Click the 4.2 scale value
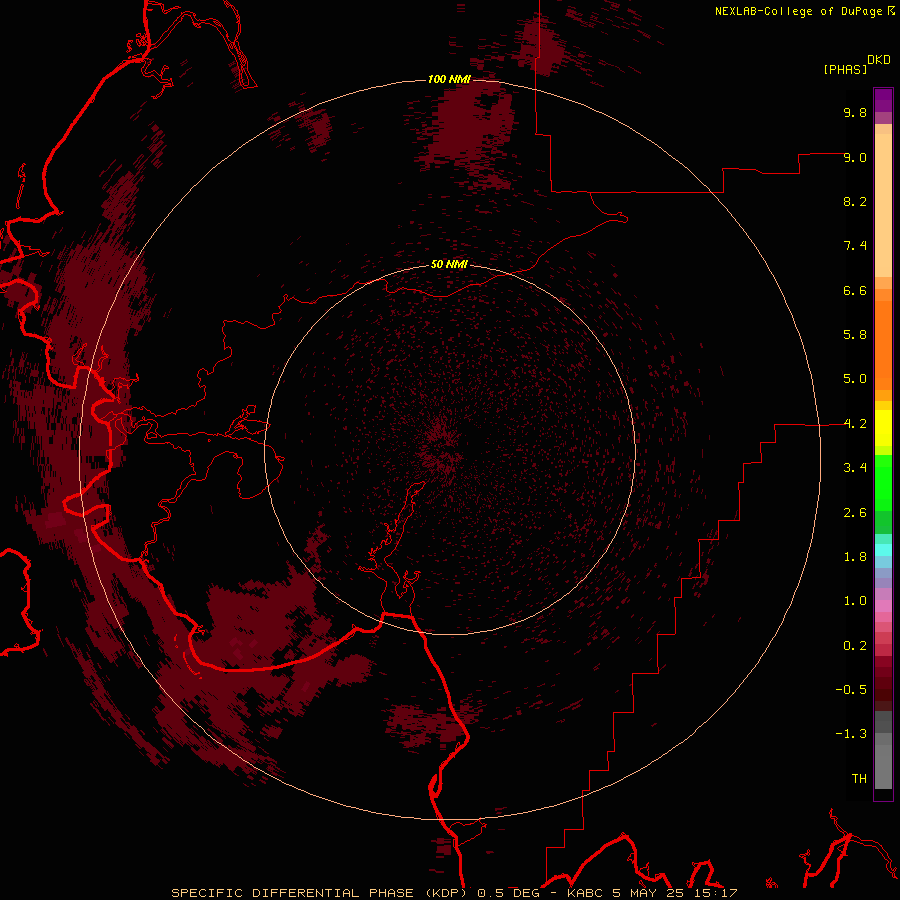The image size is (900, 900). tap(855, 424)
